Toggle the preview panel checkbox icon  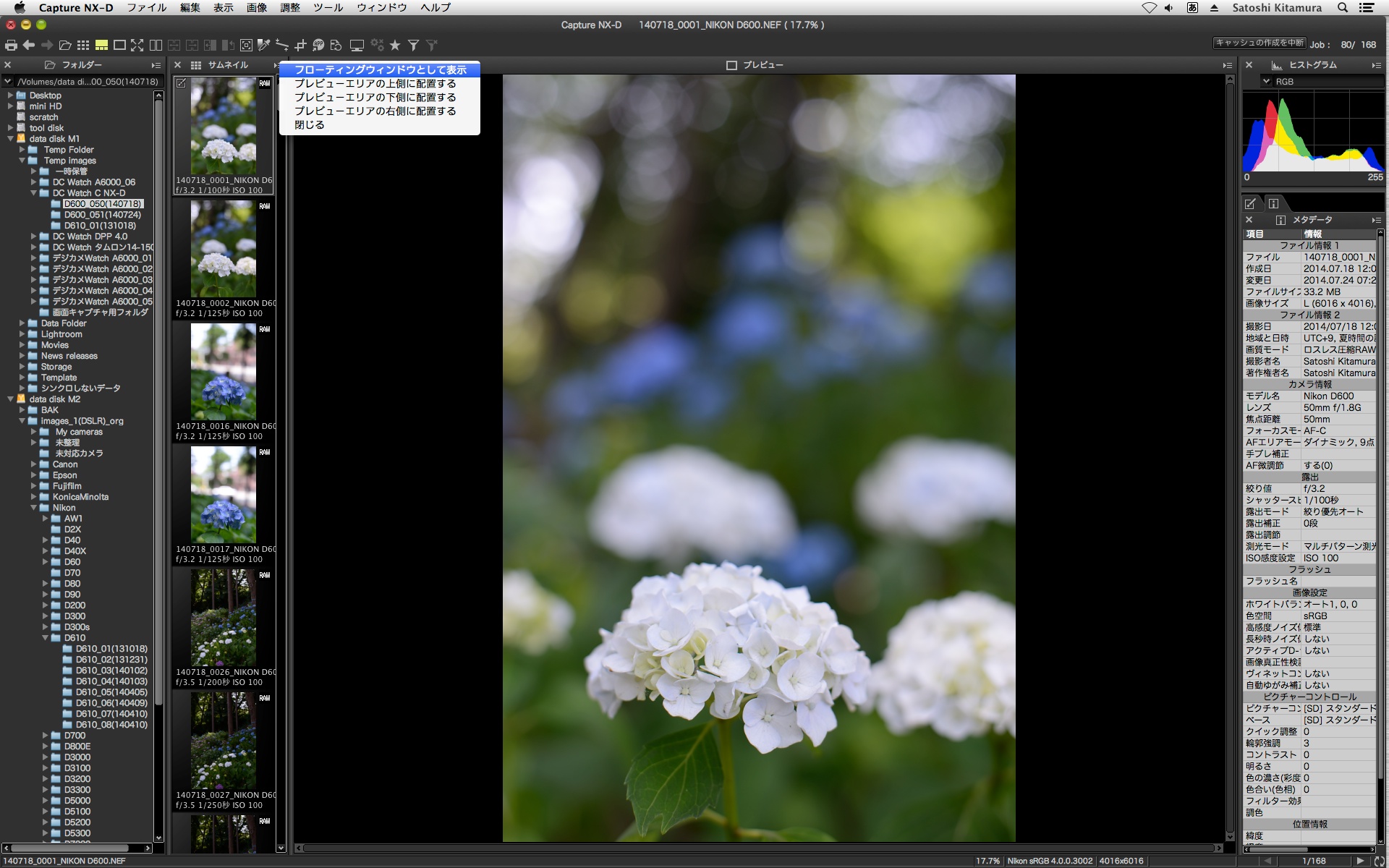731,65
